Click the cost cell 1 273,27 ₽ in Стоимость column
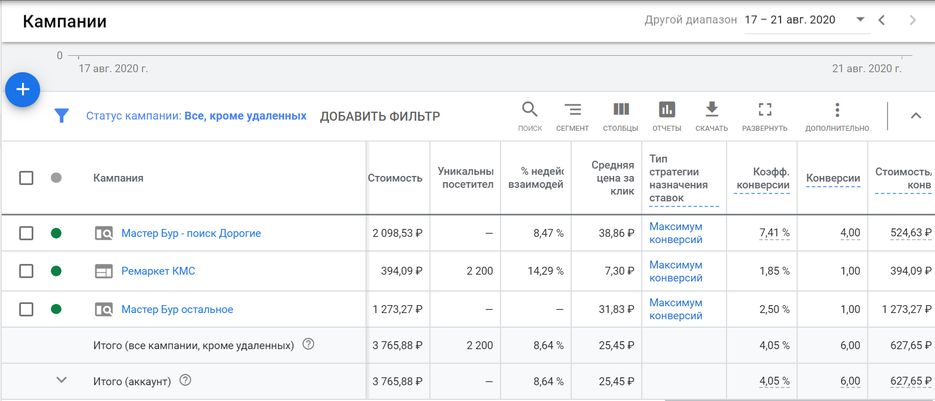The width and height of the screenshot is (935, 401). point(397,309)
